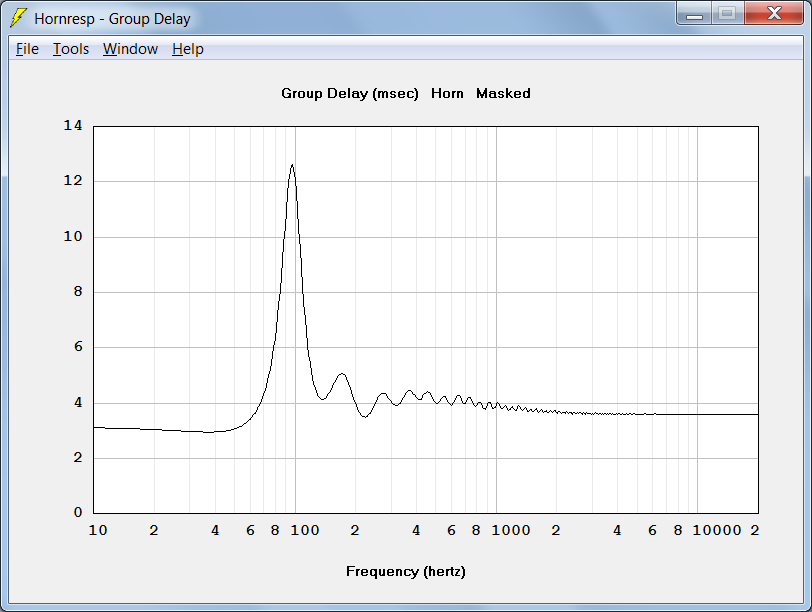Open the Window menu
The height and width of the screenshot is (612, 812).
(x=130, y=49)
